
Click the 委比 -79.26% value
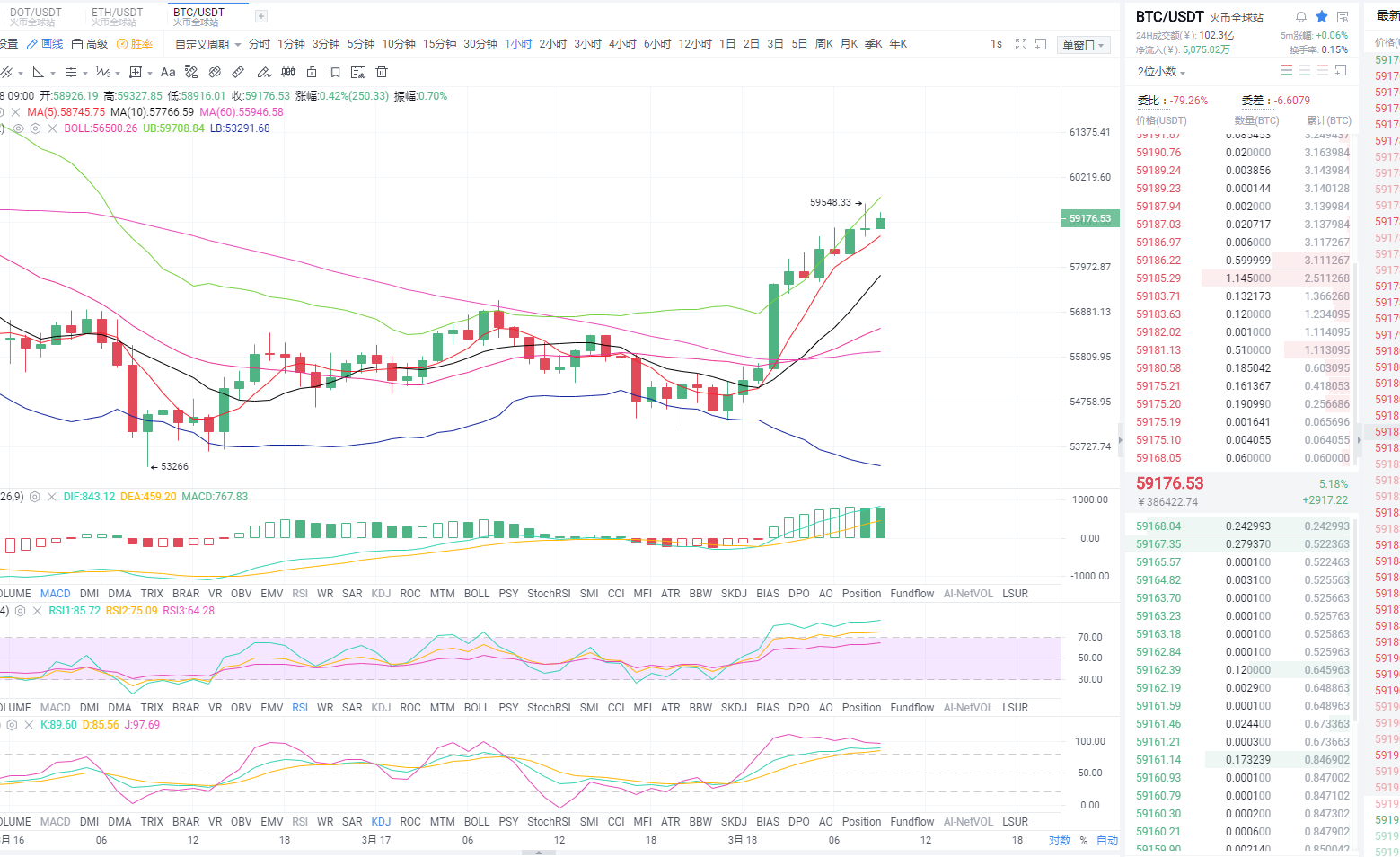[1189, 101]
